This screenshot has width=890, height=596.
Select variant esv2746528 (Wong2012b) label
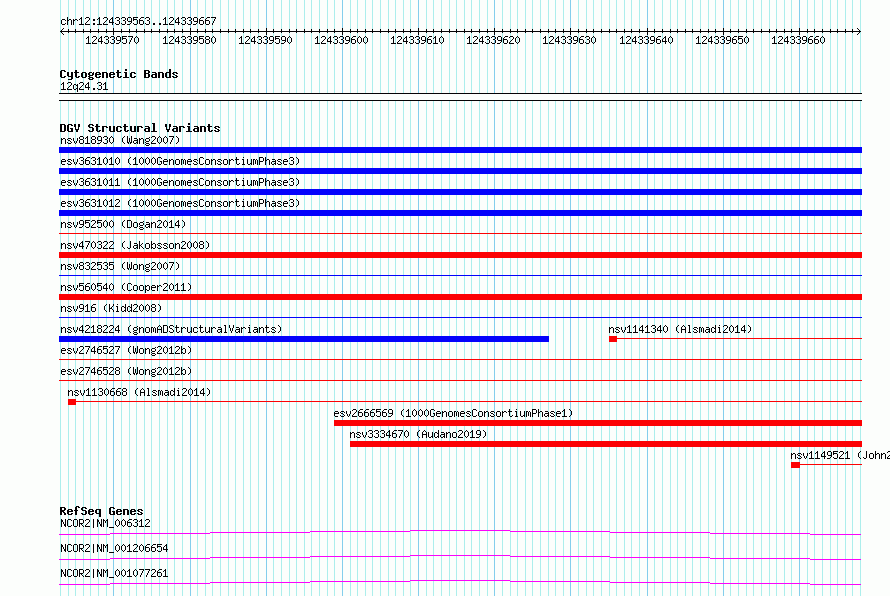(126, 371)
